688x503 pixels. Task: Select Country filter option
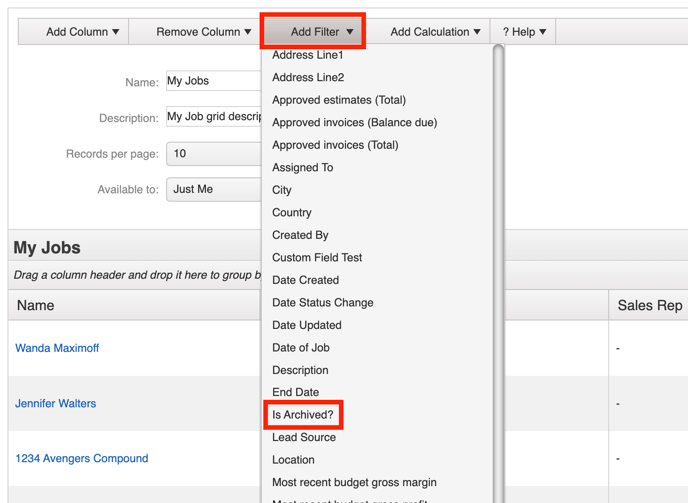292,212
